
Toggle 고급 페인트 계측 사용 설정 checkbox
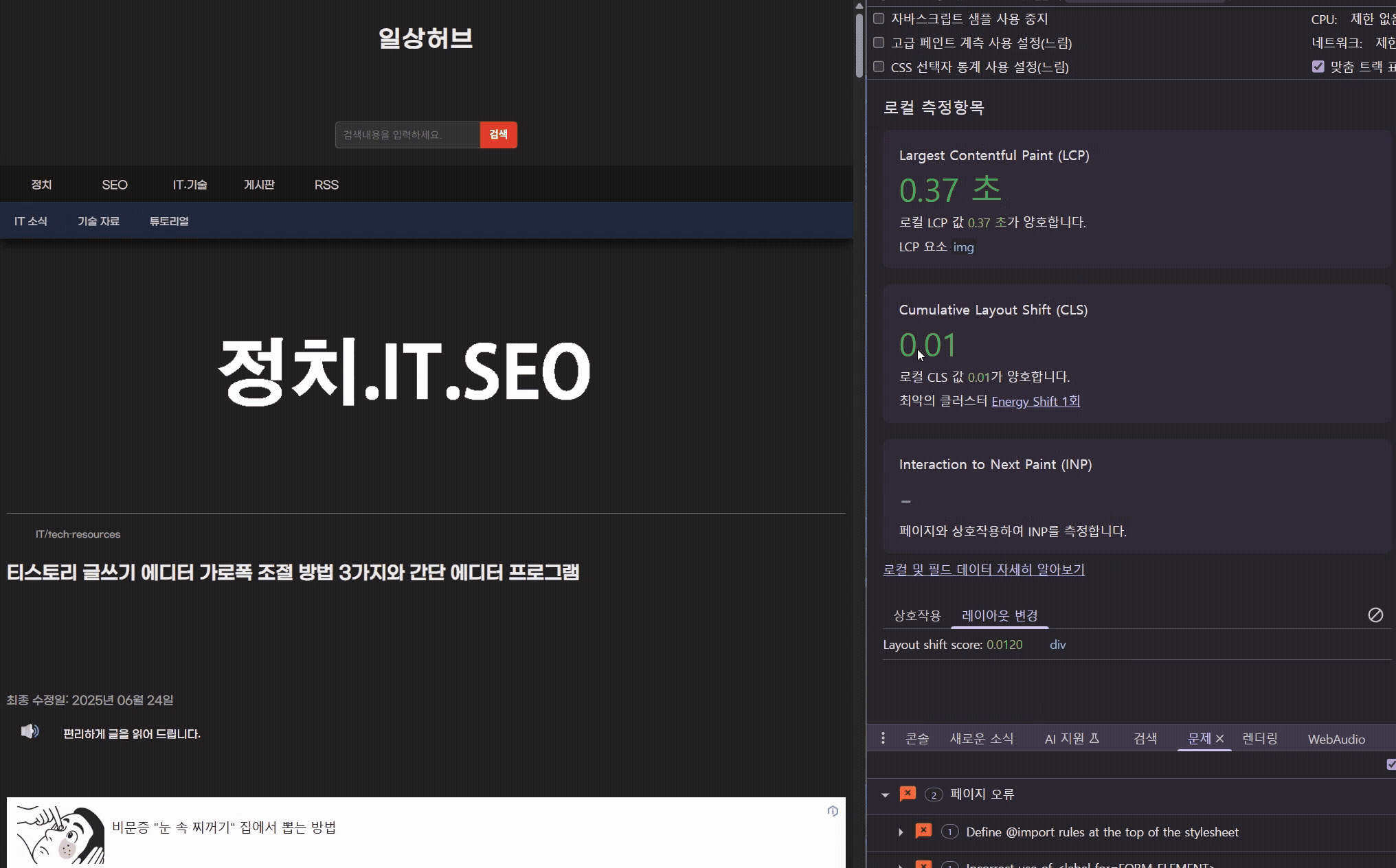[879, 43]
